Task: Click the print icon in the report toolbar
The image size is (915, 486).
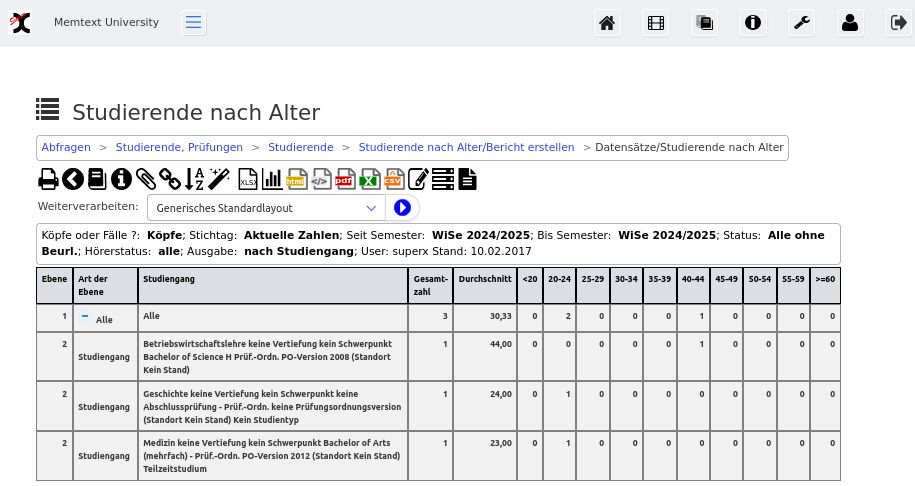Action: 48,179
